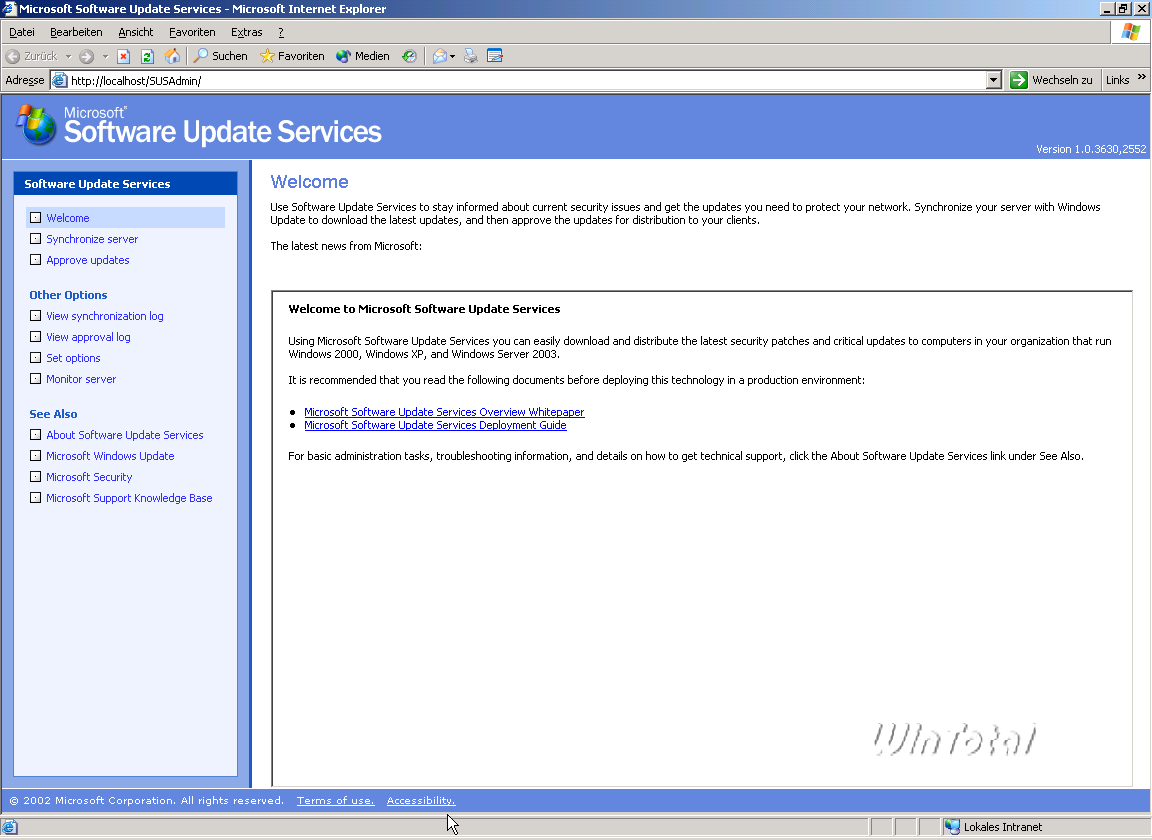The width and height of the screenshot is (1152, 840).
Task: Open the Bearbeiten menu
Action: 76,32
